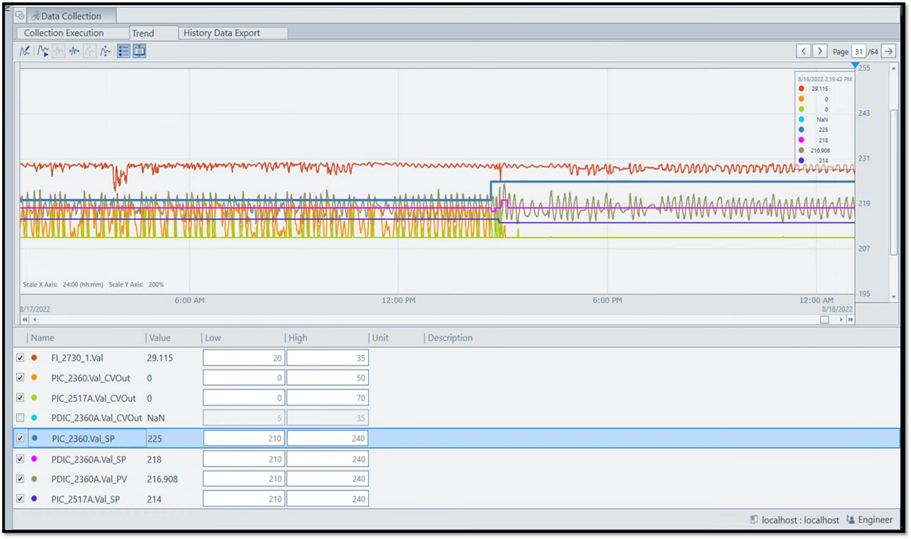This screenshot has height=539, width=911.
Task: Click the Engineer label in status bar
Action: click(875, 519)
